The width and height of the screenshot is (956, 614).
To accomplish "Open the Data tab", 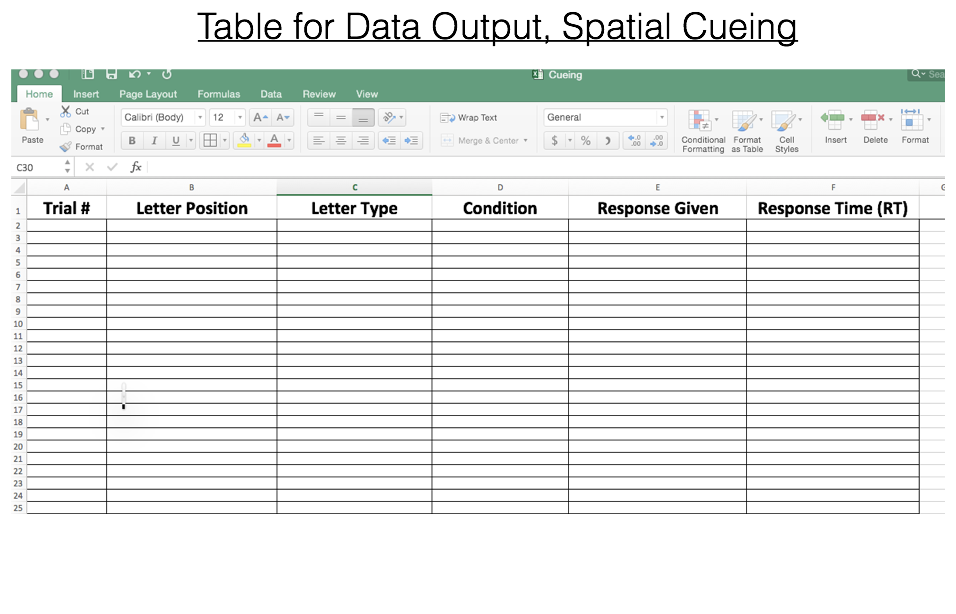I will coord(271,94).
